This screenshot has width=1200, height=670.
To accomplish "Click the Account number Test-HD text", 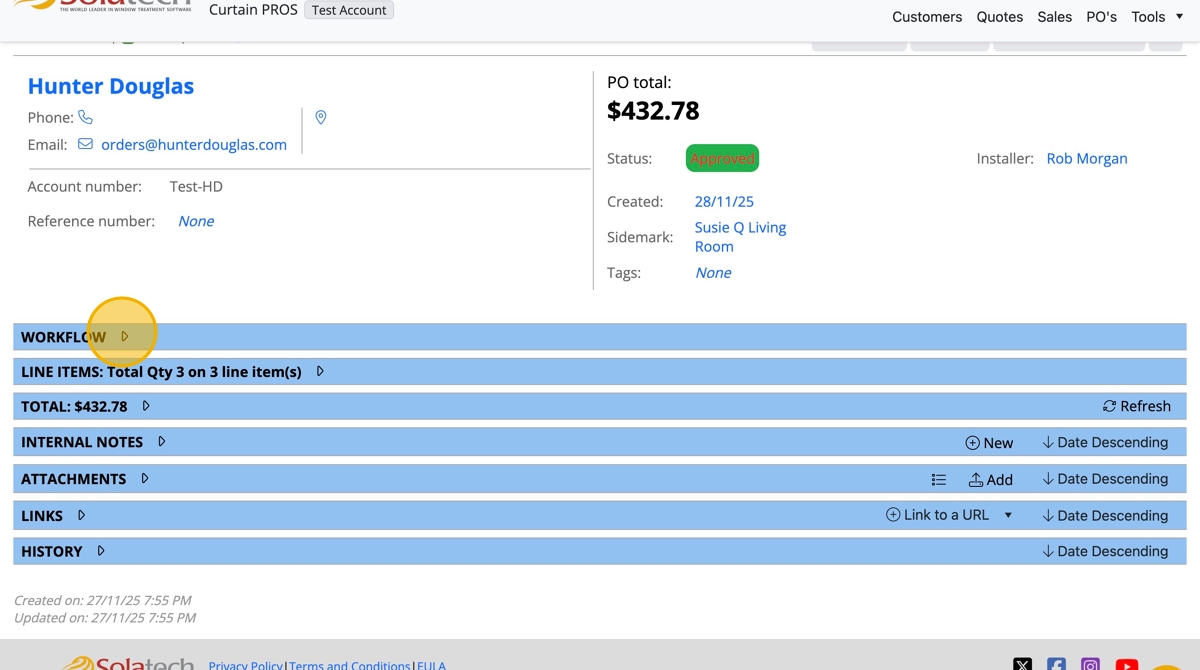I will tap(196, 186).
